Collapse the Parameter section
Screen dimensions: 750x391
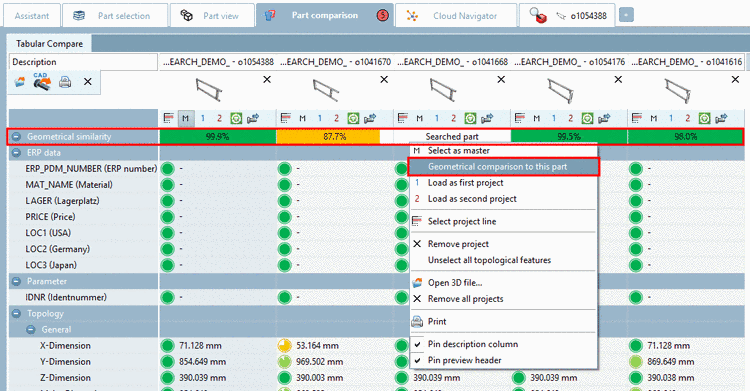[x=16, y=281]
